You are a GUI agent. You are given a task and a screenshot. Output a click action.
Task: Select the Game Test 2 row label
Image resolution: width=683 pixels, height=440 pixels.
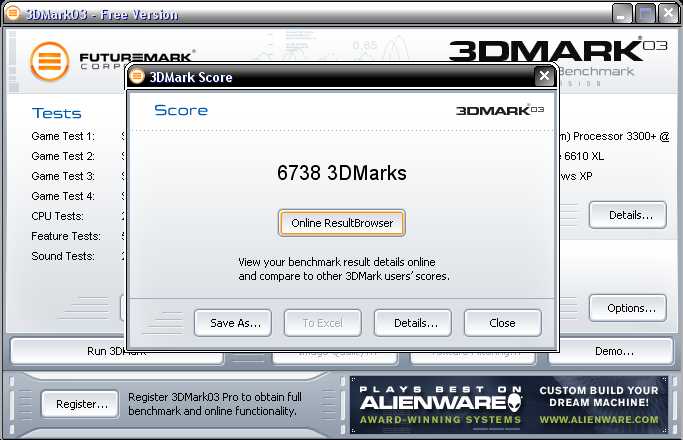(63, 156)
